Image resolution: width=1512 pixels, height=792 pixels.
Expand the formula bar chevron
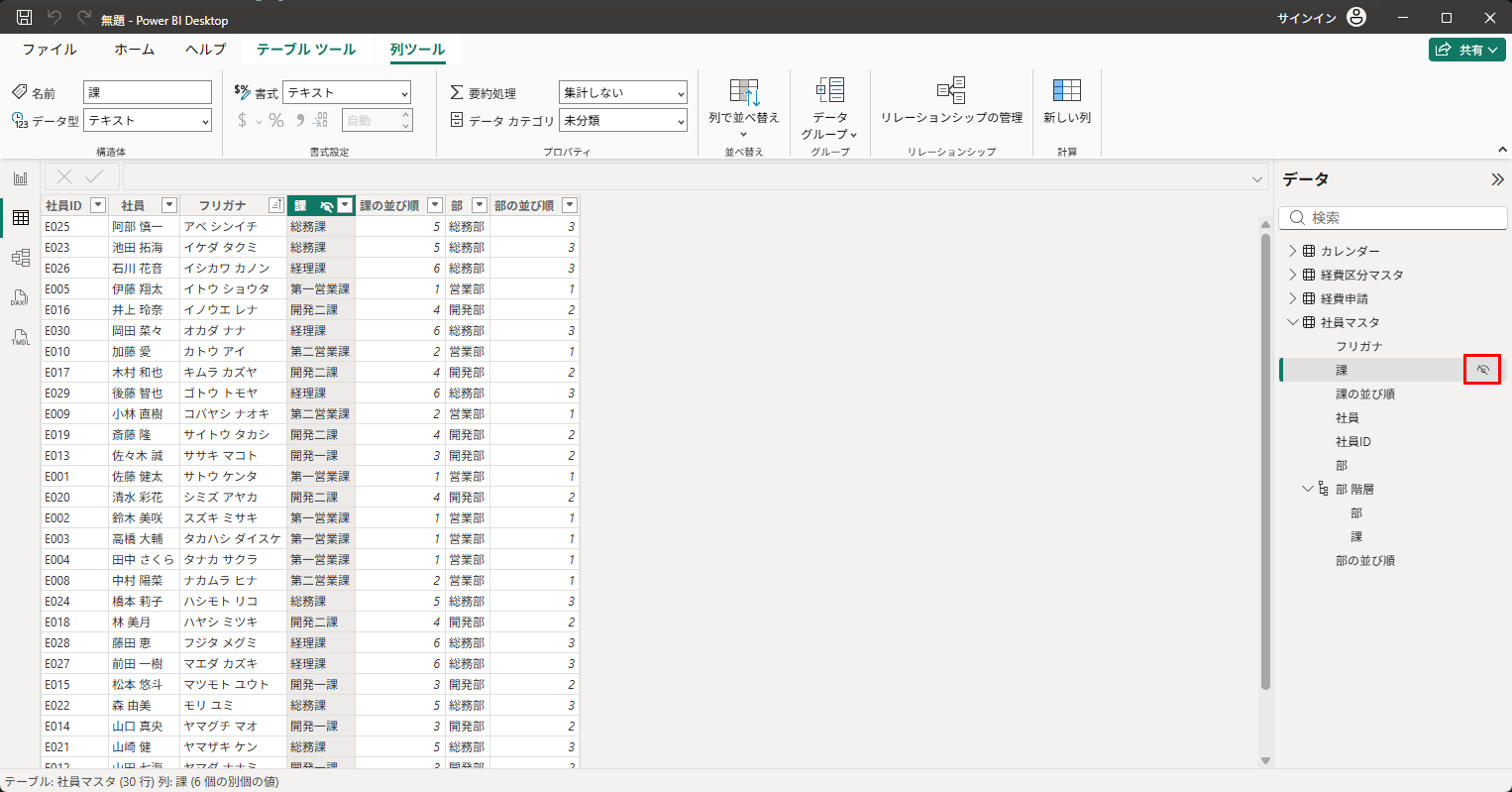[x=1257, y=179]
